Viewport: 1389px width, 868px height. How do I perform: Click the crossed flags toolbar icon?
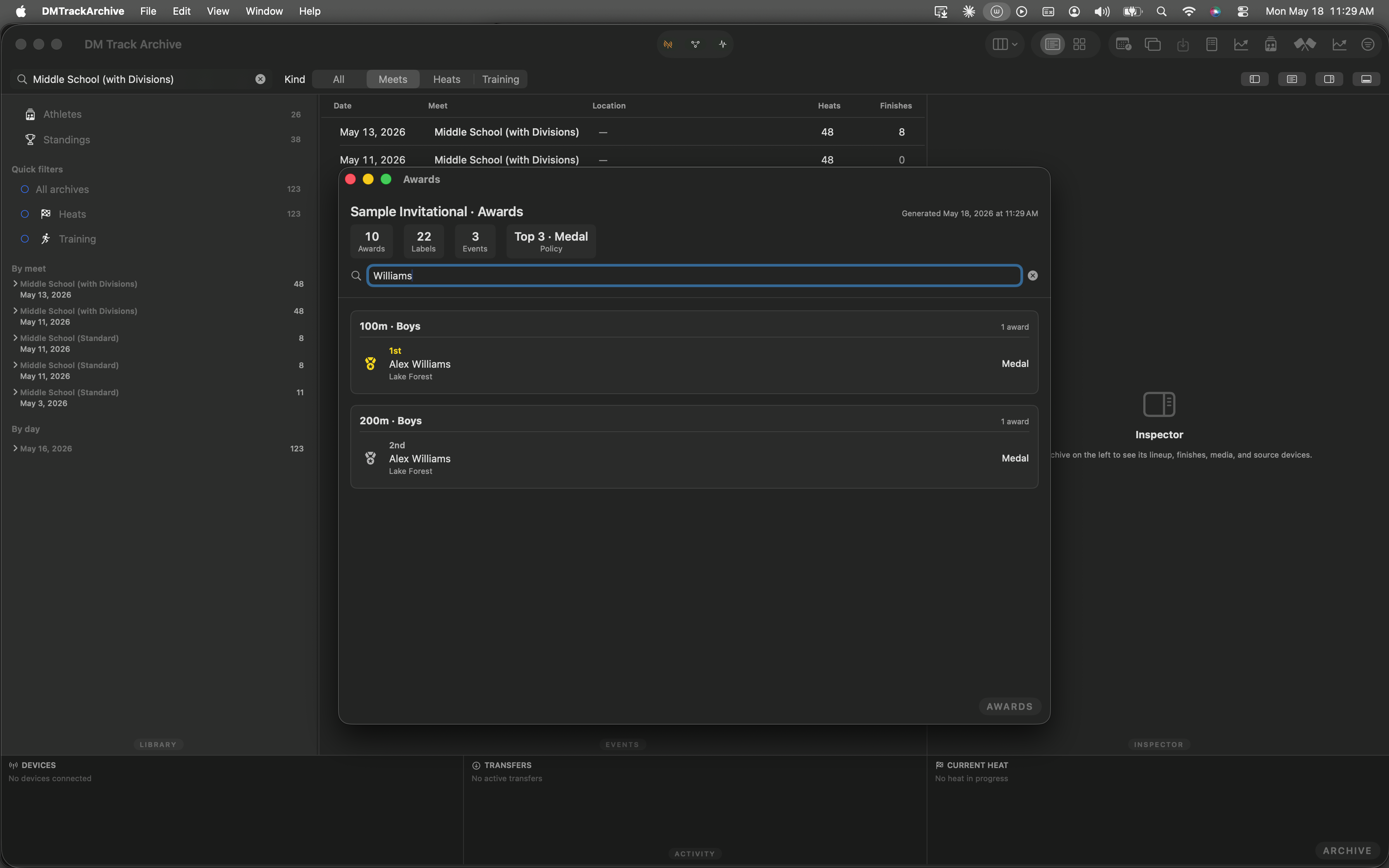(1305, 44)
